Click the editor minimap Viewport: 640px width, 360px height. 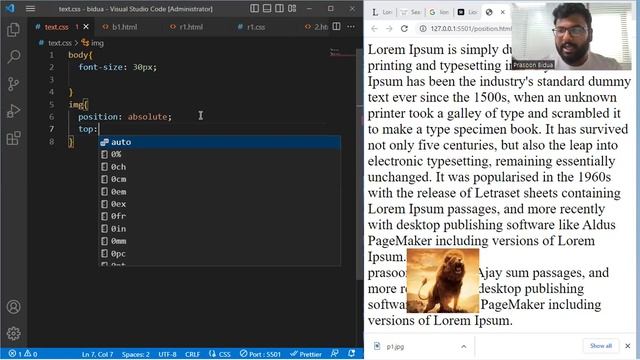coord(342,53)
